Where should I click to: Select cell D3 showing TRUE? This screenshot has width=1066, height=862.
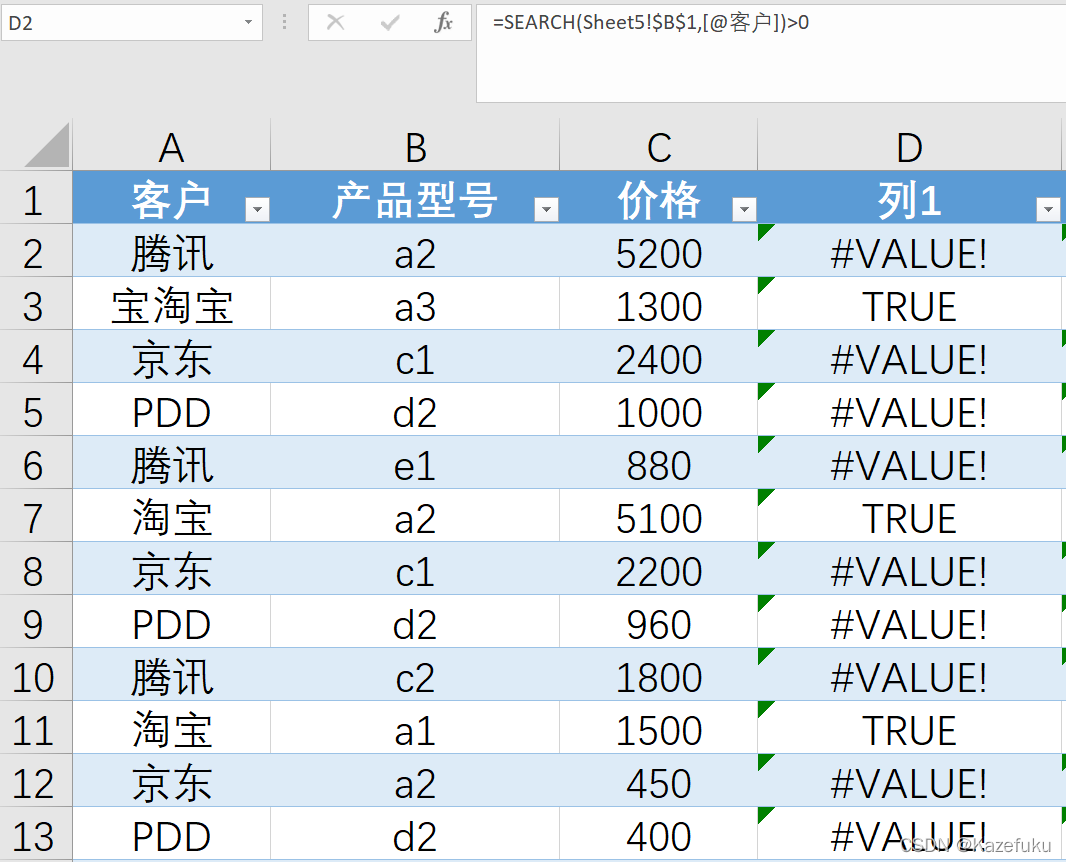click(x=909, y=303)
